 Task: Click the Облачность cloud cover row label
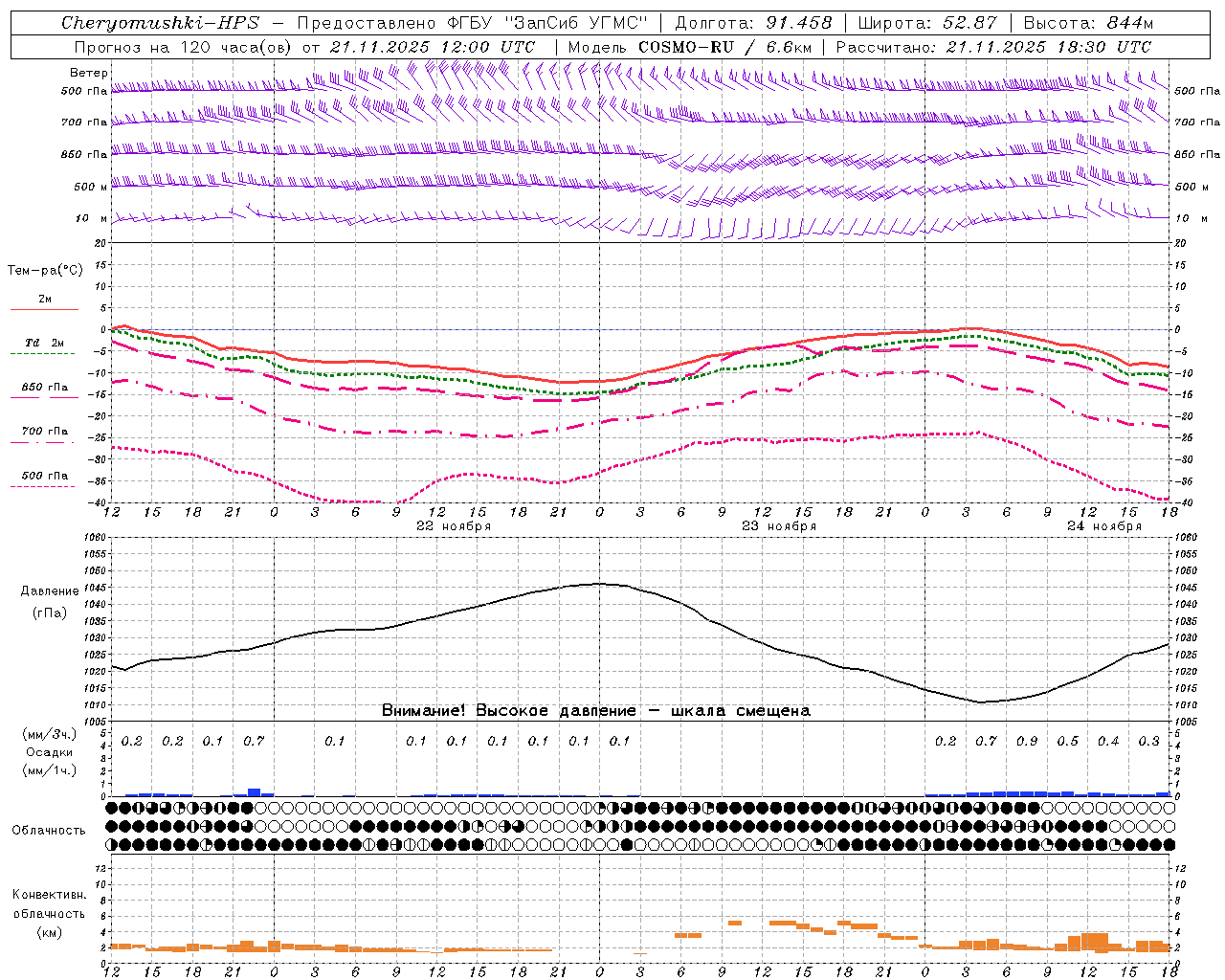click(x=49, y=831)
